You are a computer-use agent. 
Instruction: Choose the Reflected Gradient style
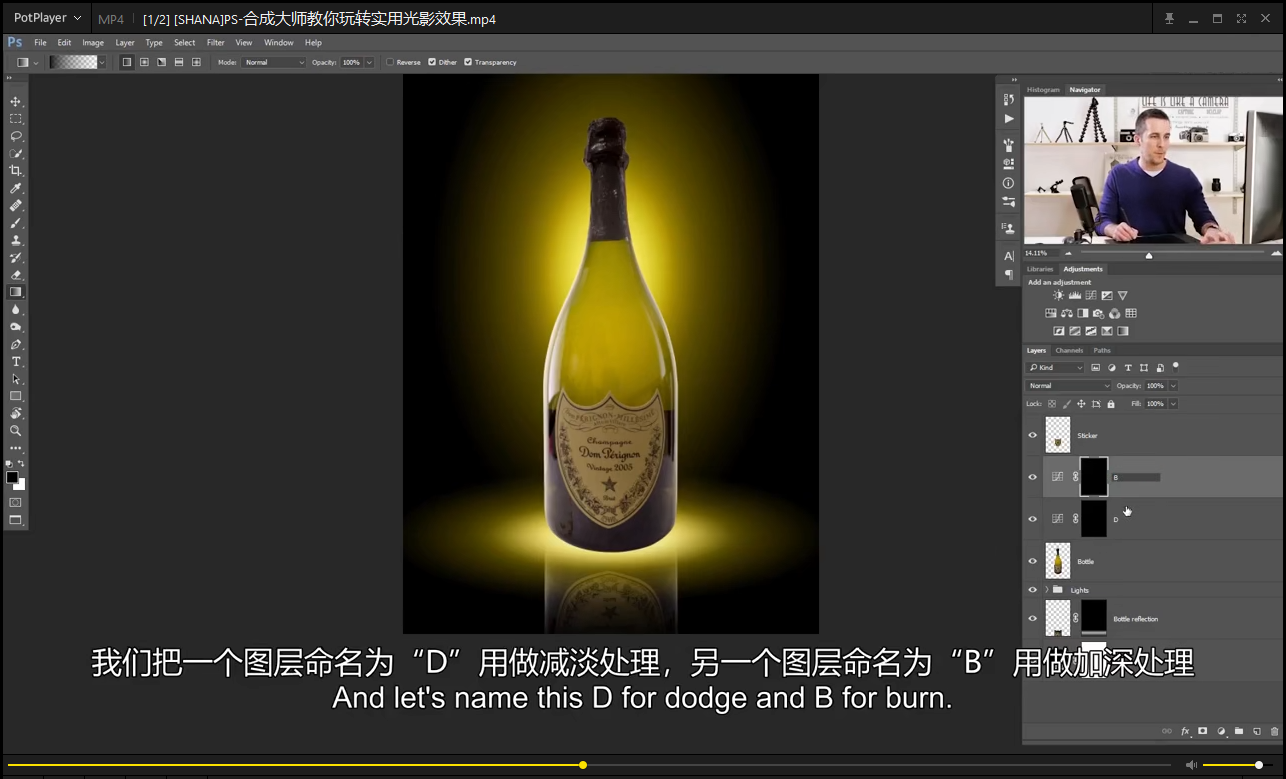[x=179, y=62]
